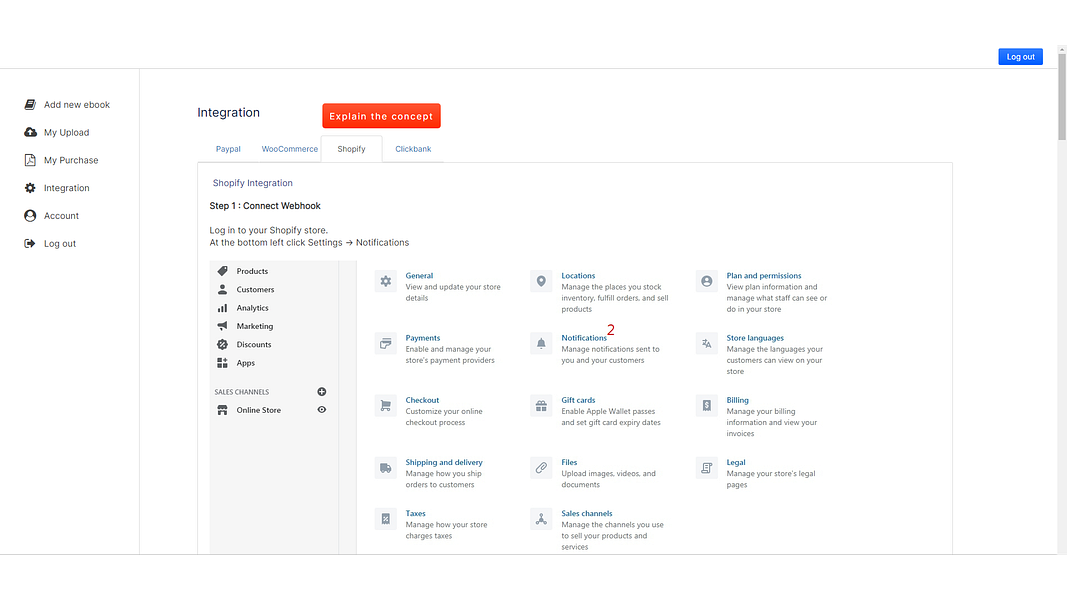
Task: Click the My Purchase document icon
Action: click(30, 160)
